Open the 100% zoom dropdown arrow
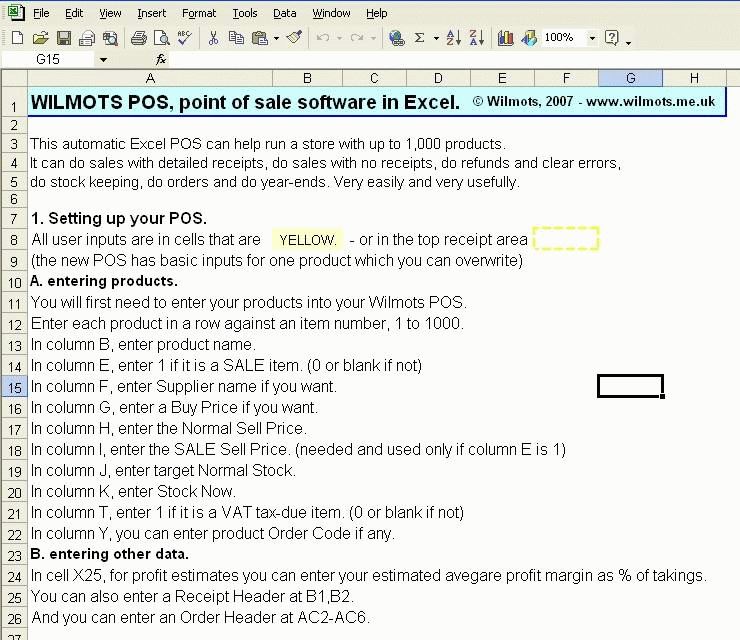This screenshot has width=740, height=640. [592, 38]
